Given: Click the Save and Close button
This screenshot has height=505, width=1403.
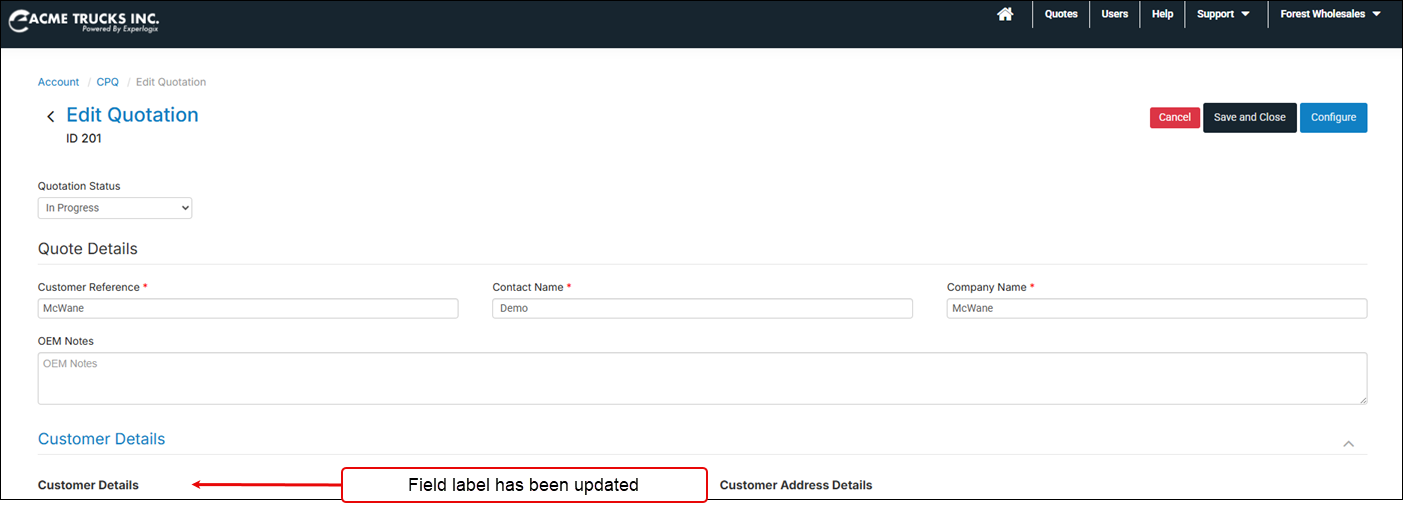Looking at the screenshot, I should pyautogui.click(x=1249, y=118).
